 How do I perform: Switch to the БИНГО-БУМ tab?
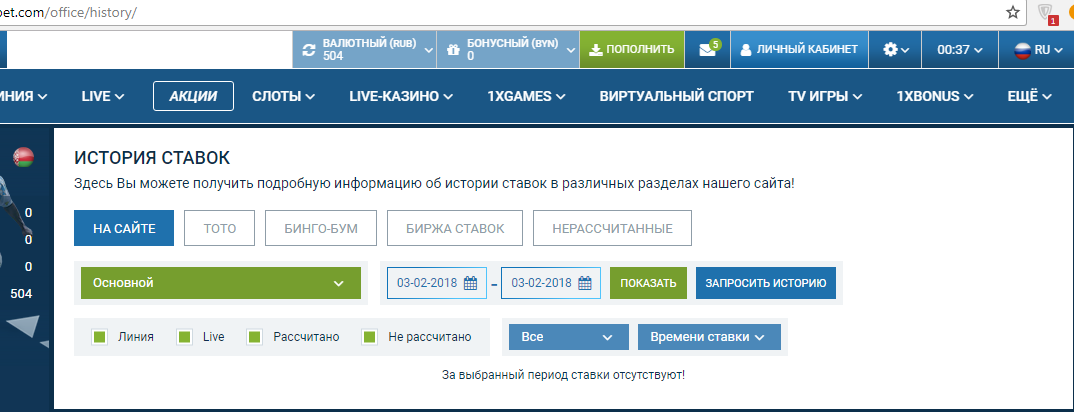click(x=321, y=228)
